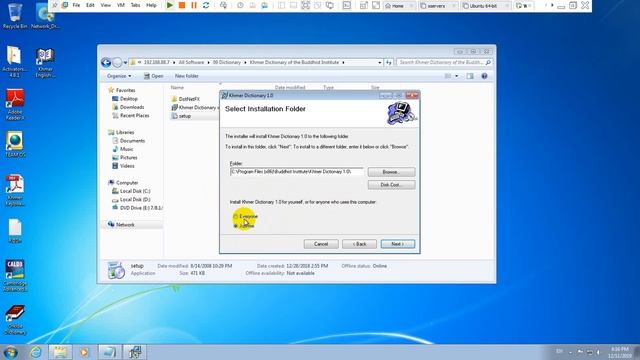Viewport: 640px width, 360px height.
Task: Open Windows Explorer taskbar icon
Action: pyautogui.click(x=60, y=352)
